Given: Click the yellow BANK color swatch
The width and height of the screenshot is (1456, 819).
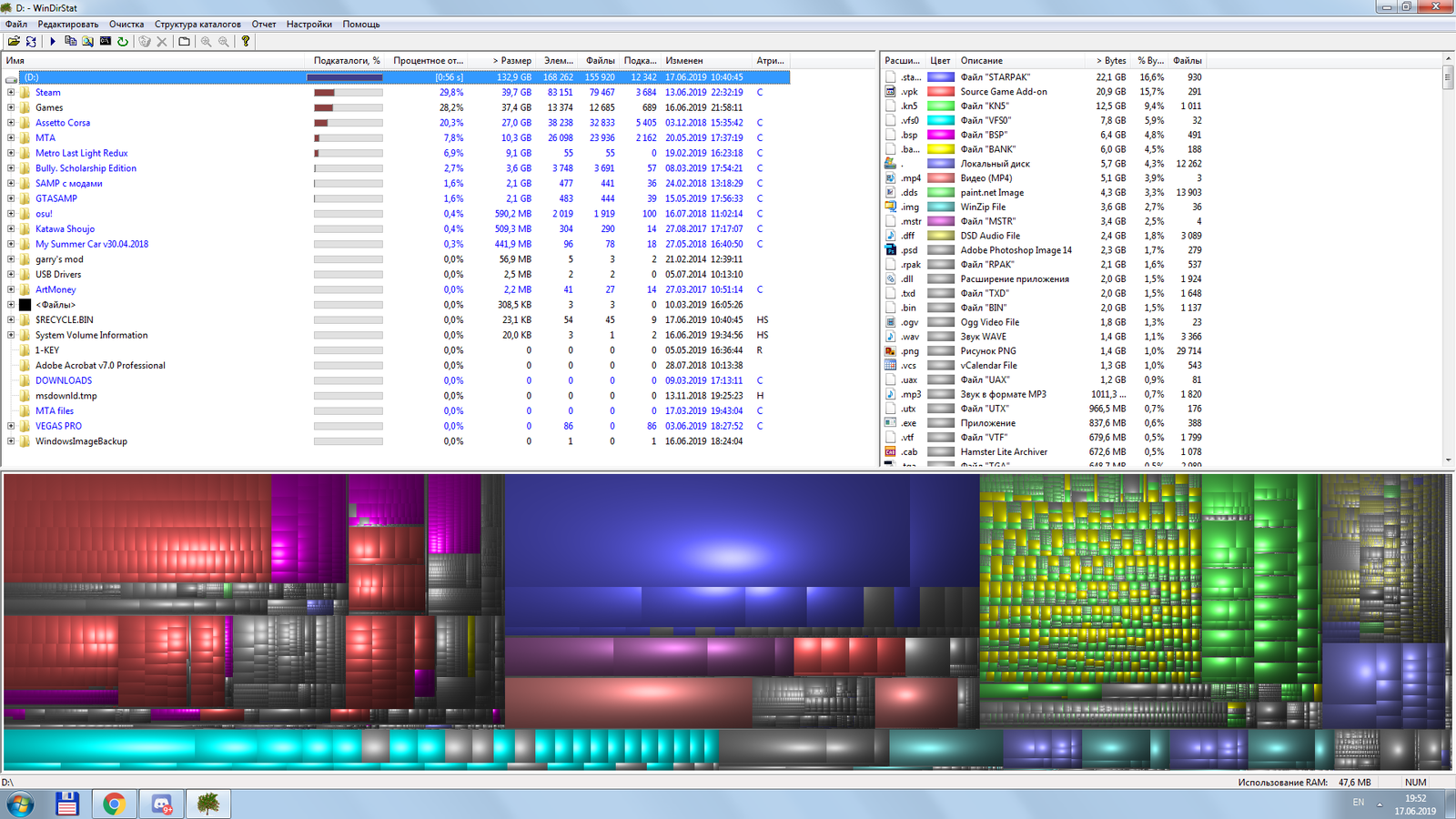Looking at the screenshot, I should coord(941,149).
